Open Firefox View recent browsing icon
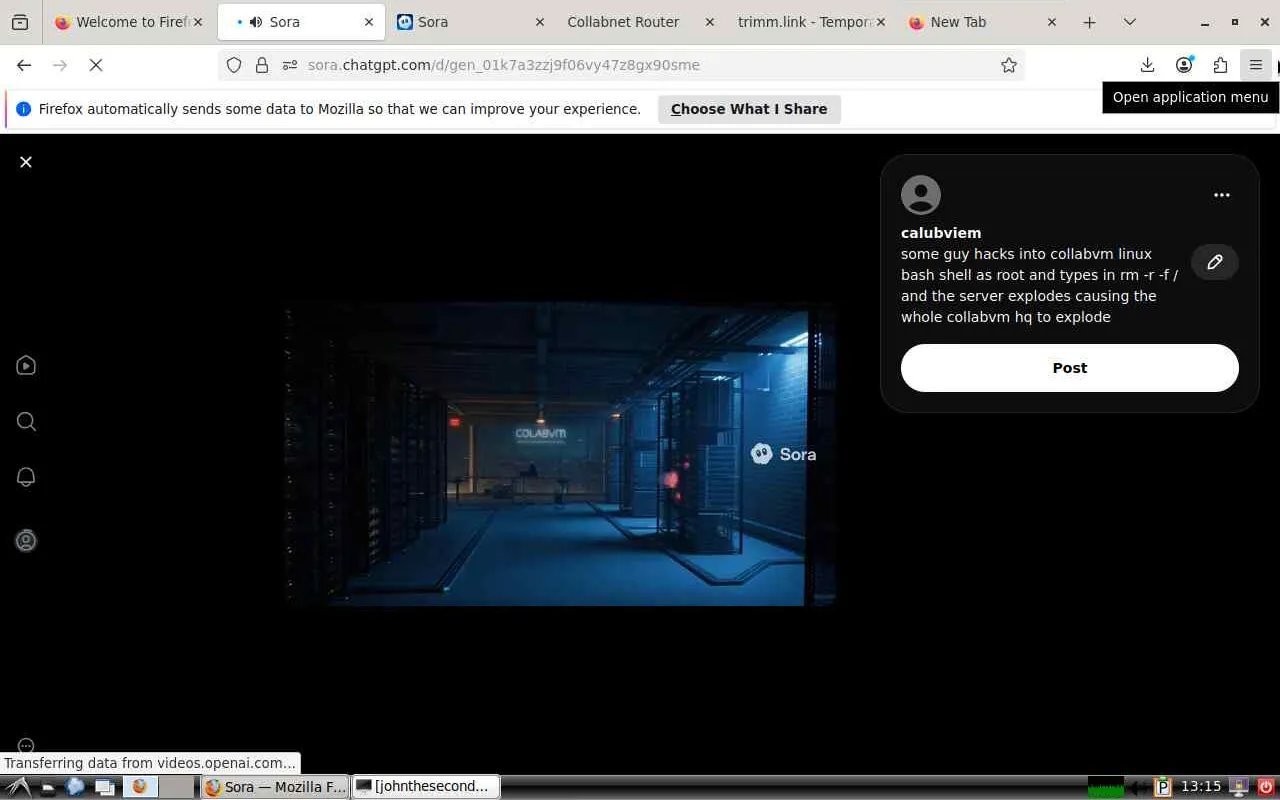 coord(20,22)
